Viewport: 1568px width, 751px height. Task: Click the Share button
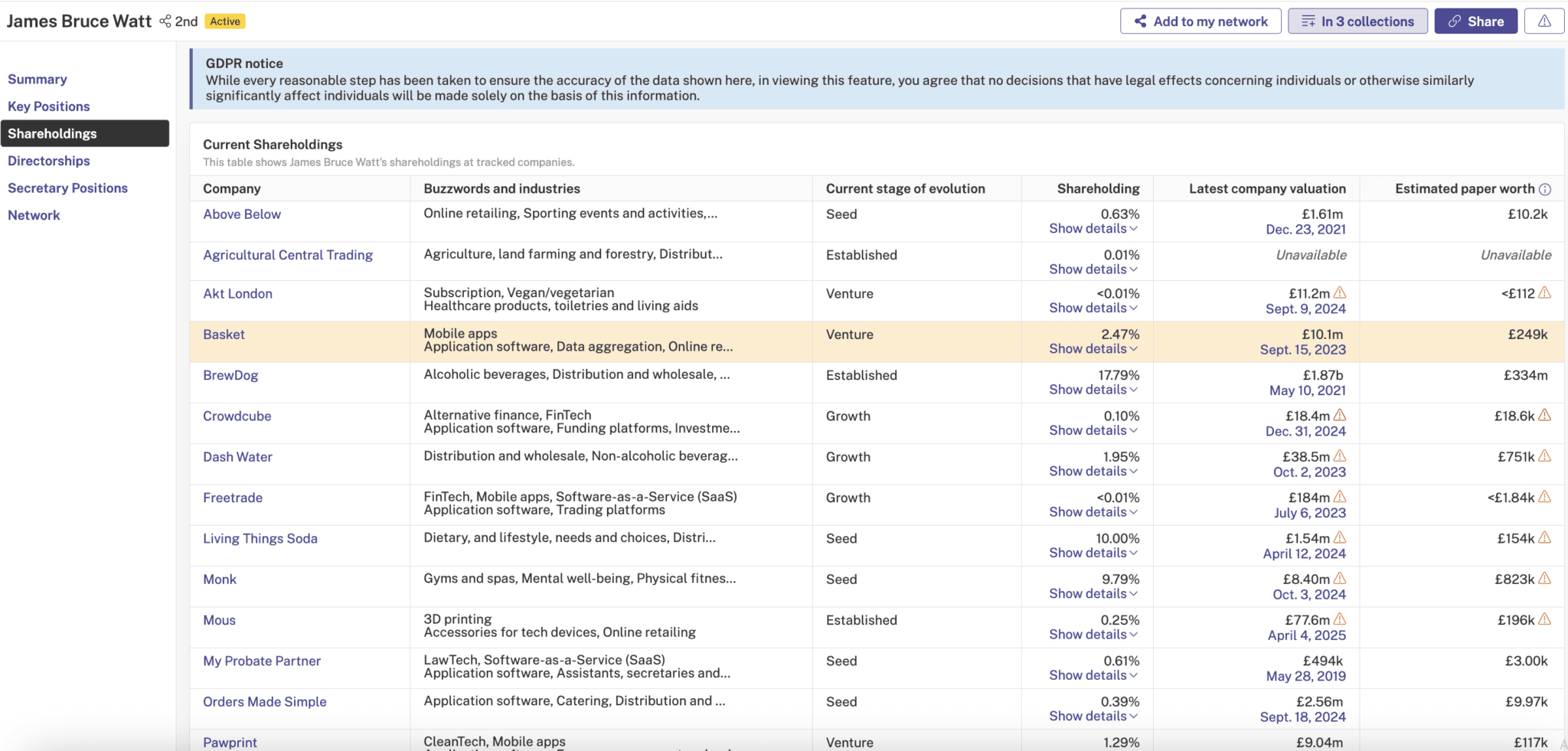pyautogui.click(x=1475, y=21)
